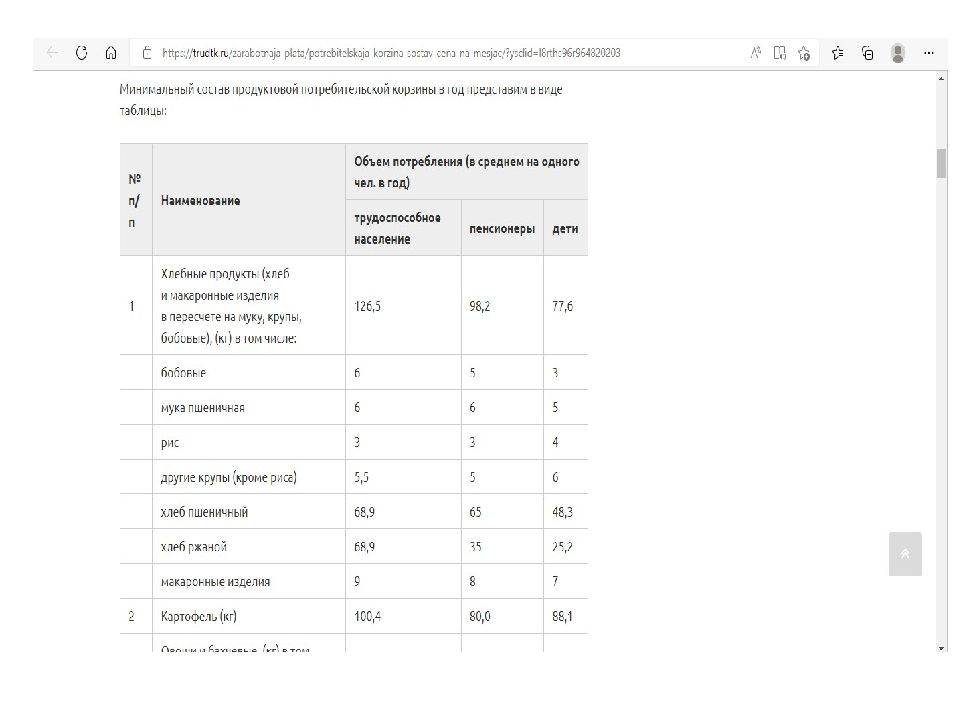Click the browser back arrow

52,53
